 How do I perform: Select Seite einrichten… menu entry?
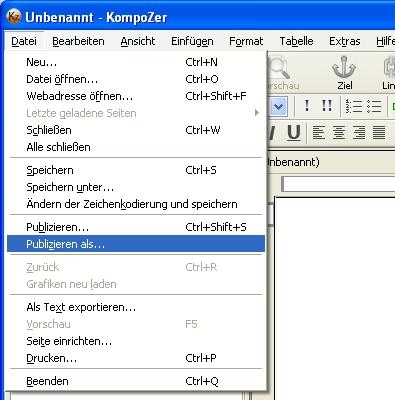pyautogui.click(x=136, y=341)
